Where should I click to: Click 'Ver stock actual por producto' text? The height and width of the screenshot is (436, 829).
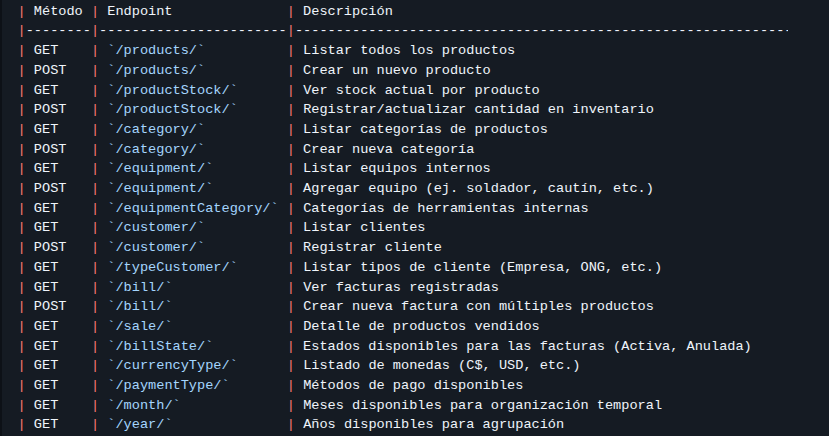click(421, 90)
